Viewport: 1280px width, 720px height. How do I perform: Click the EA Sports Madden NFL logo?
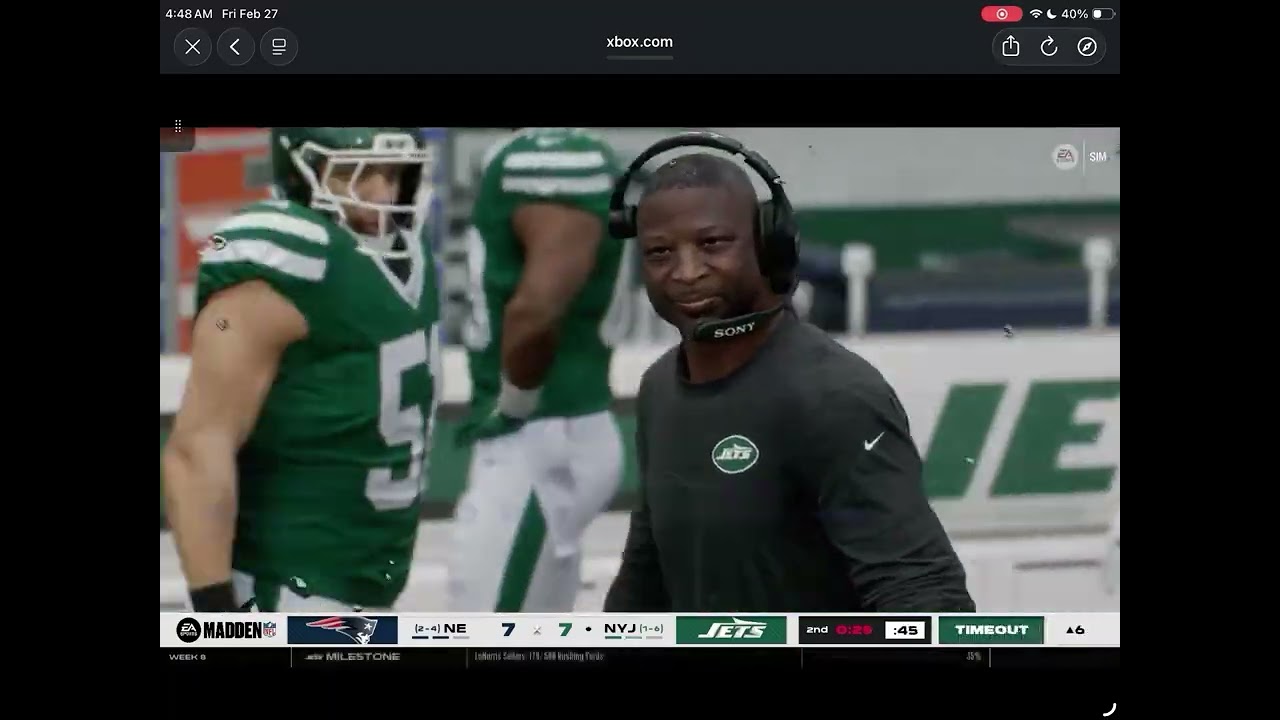tap(226, 630)
